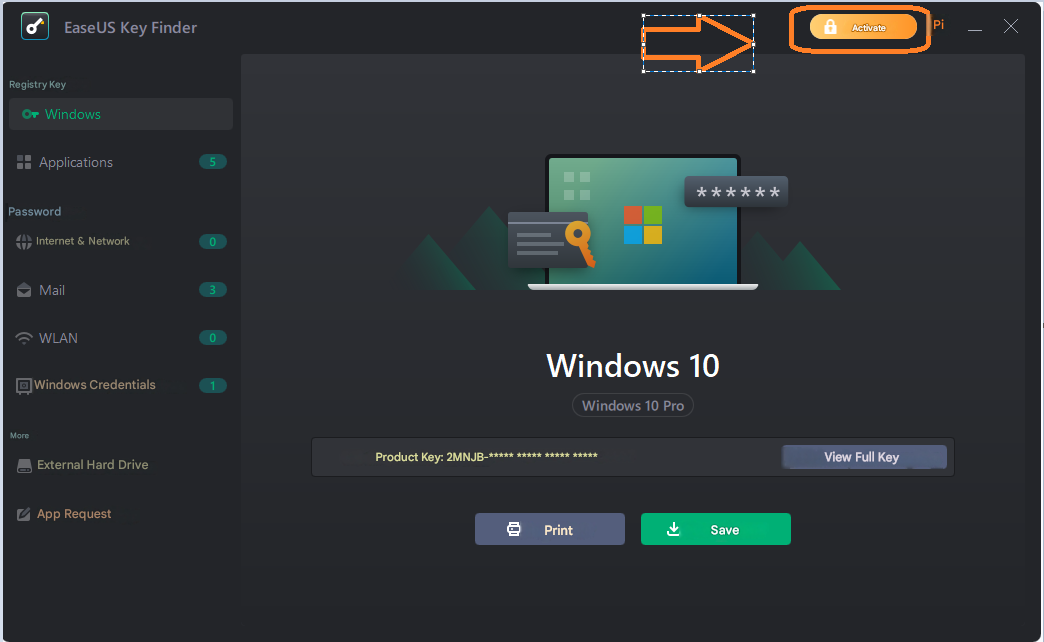Screen dimensions: 1044x642
Task: Open Windows Credentials section
Action: coord(121,385)
